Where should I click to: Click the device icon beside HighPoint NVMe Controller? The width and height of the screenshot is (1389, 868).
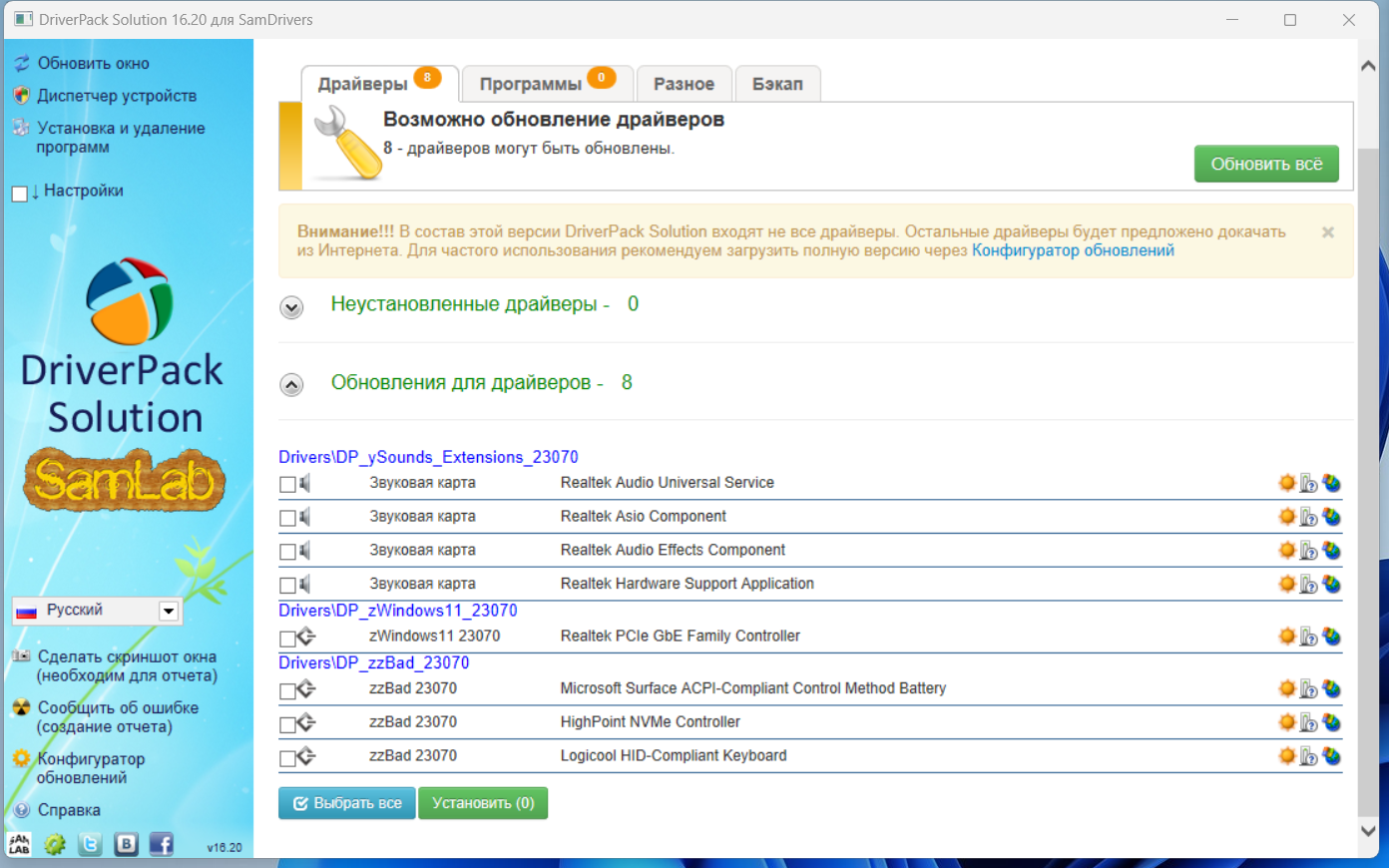tap(306, 722)
